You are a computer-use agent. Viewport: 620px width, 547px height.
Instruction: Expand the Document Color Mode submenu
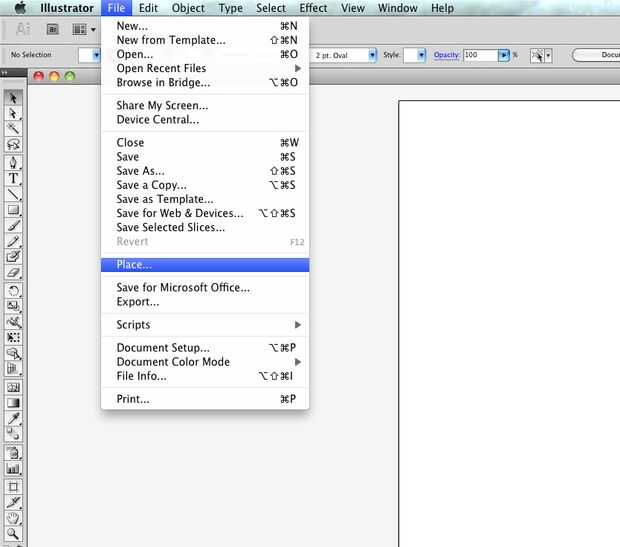[298, 362]
